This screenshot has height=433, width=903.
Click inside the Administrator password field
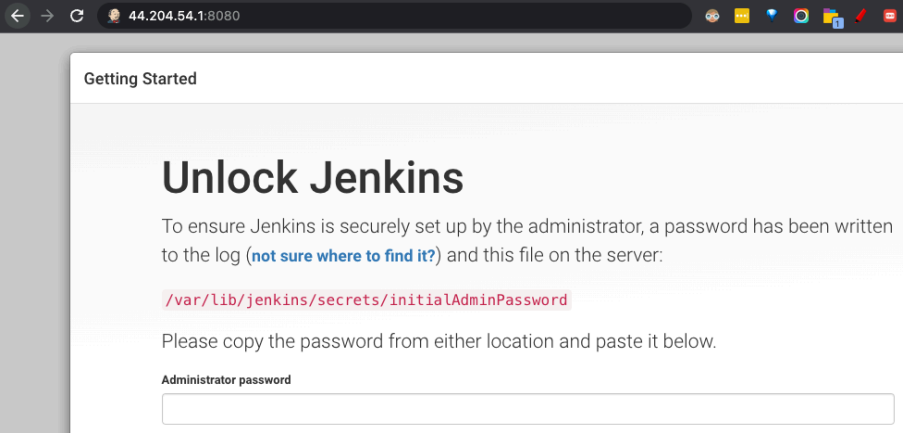(x=528, y=409)
